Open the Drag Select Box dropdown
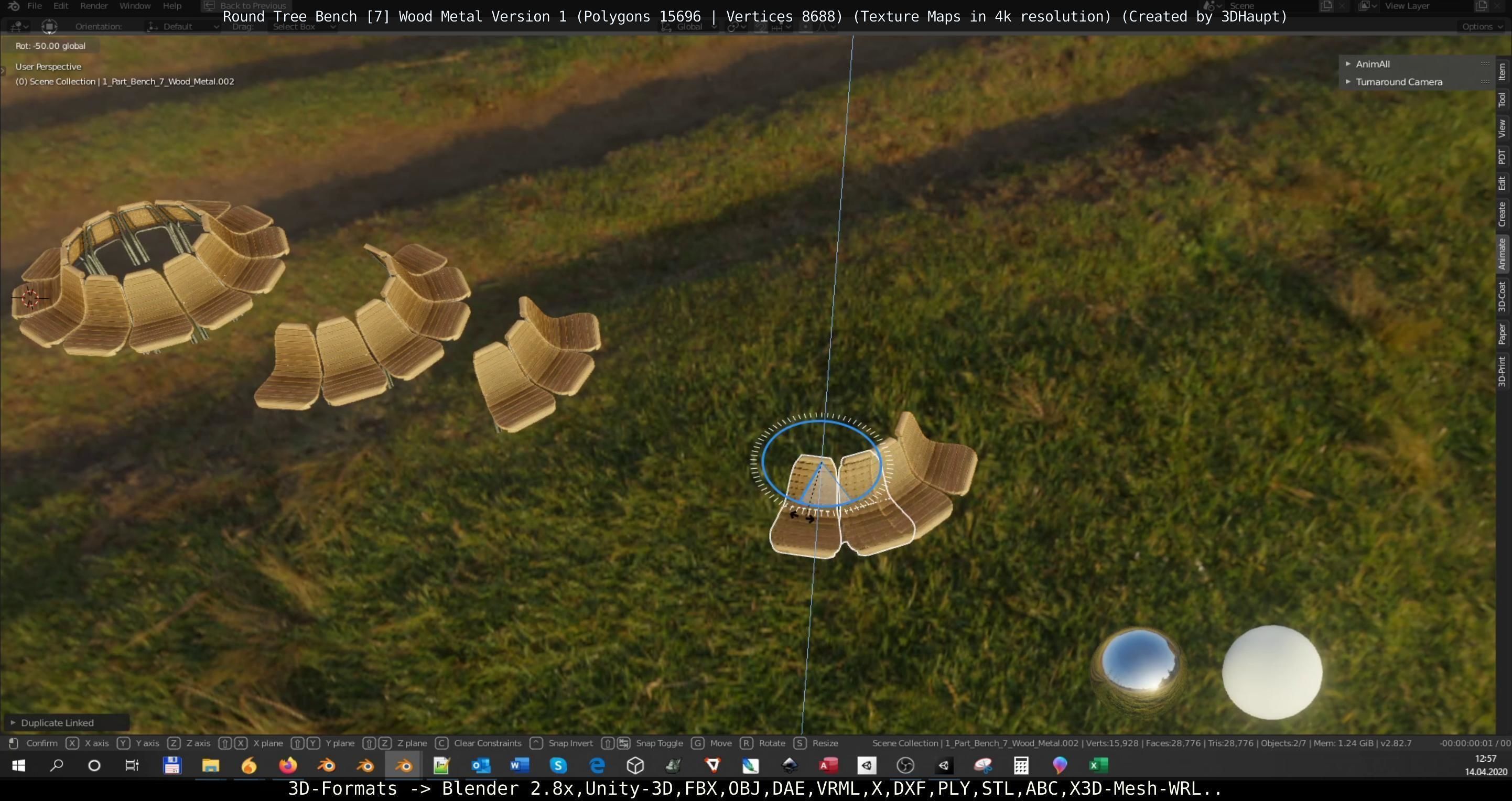Screen dimensions: 1512x801 (x=303, y=26)
